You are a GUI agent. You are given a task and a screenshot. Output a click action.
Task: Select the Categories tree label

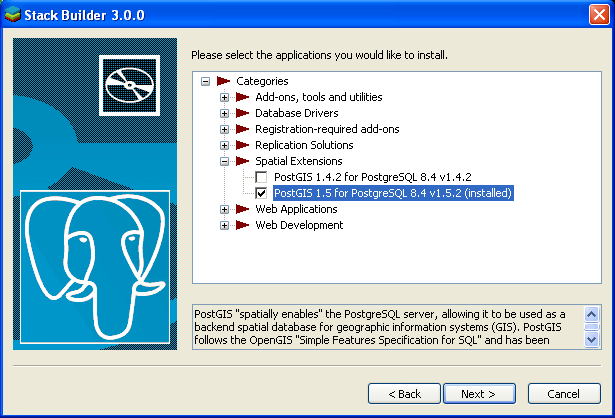click(262, 81)
